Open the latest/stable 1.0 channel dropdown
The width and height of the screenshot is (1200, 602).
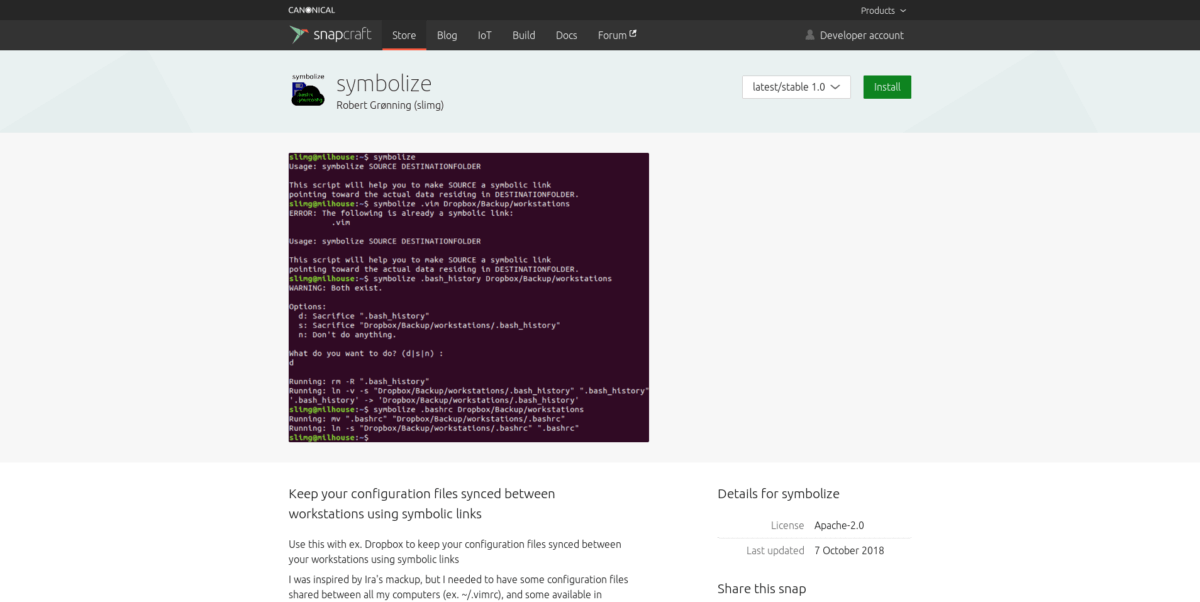click(796, 87)
